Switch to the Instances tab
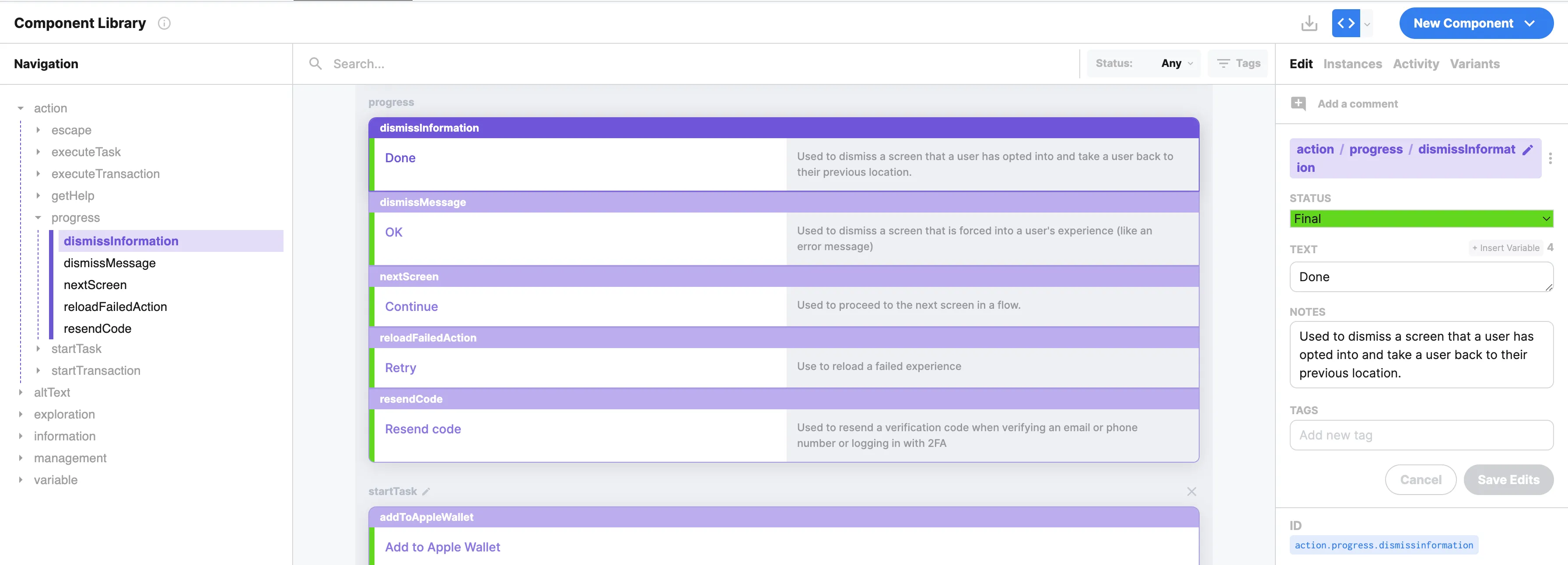The width and height of the screenshot is (1568, 565). (1352, 64)
